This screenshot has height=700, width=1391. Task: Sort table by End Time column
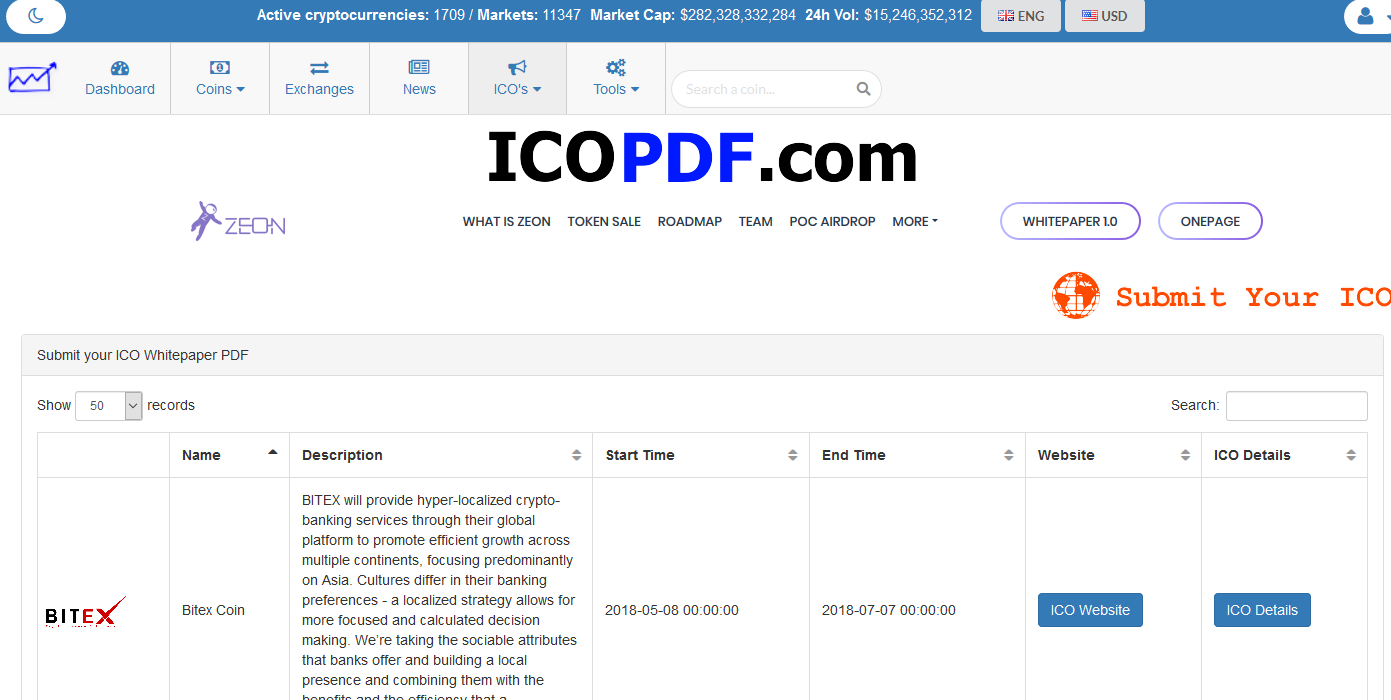point(917,455)
